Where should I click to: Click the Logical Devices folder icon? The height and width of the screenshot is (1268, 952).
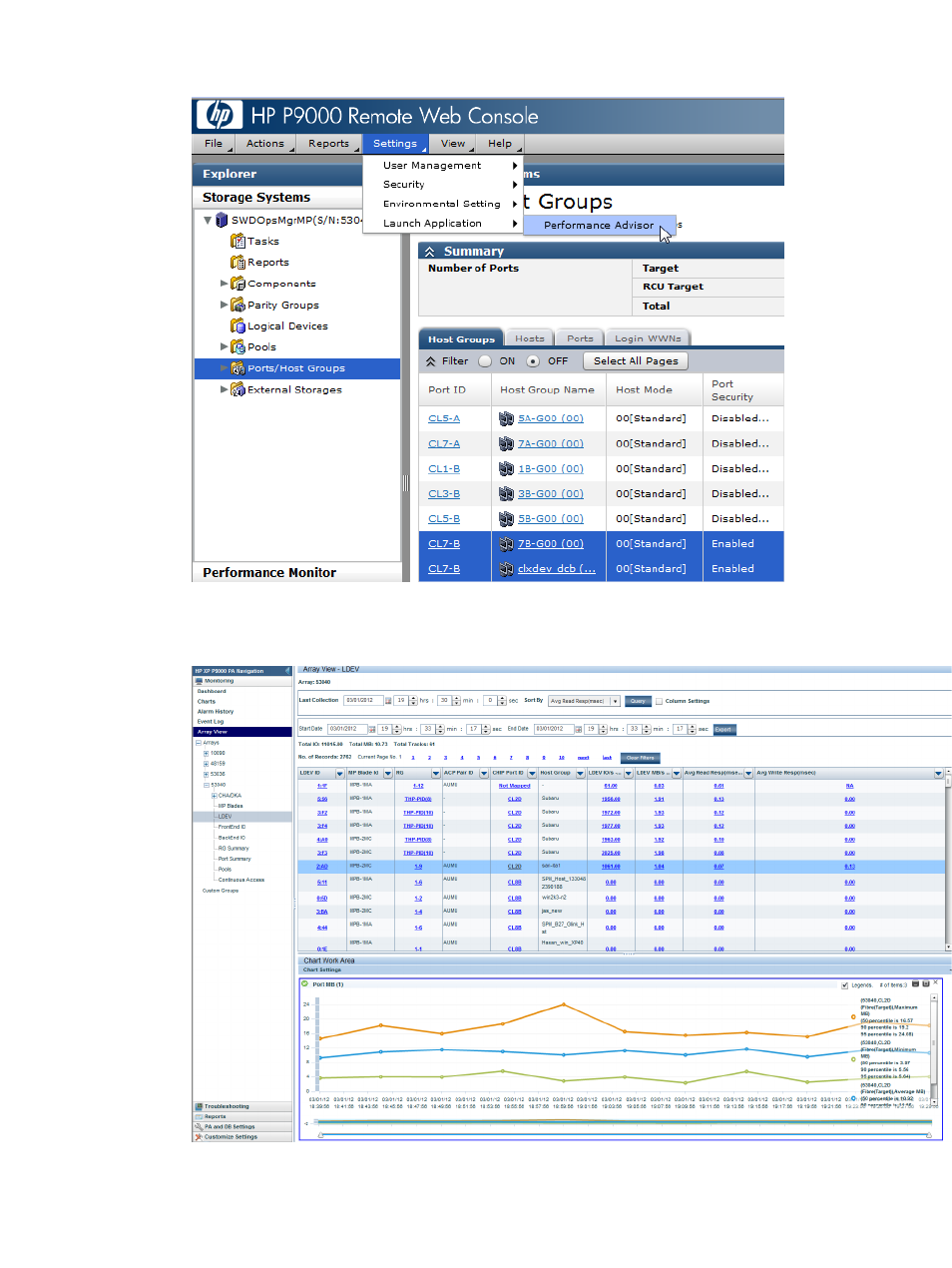click(238, 325)
